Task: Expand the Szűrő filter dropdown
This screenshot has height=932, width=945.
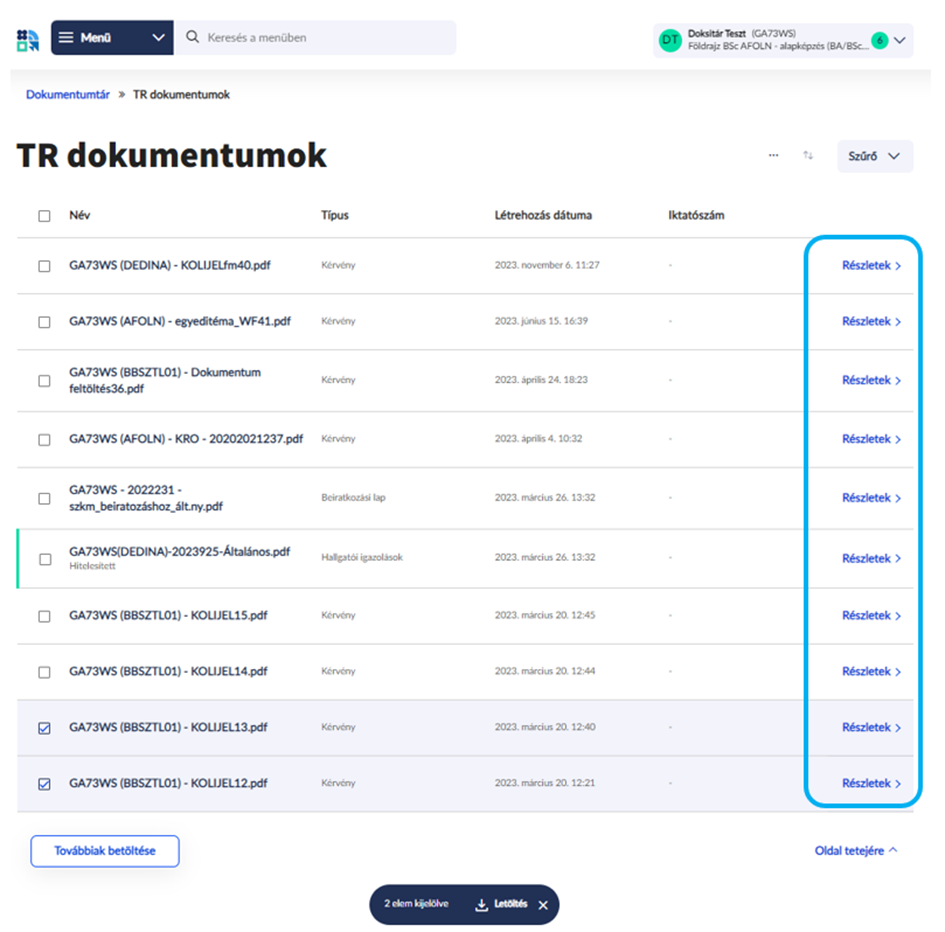Action: tap(875, 156)
